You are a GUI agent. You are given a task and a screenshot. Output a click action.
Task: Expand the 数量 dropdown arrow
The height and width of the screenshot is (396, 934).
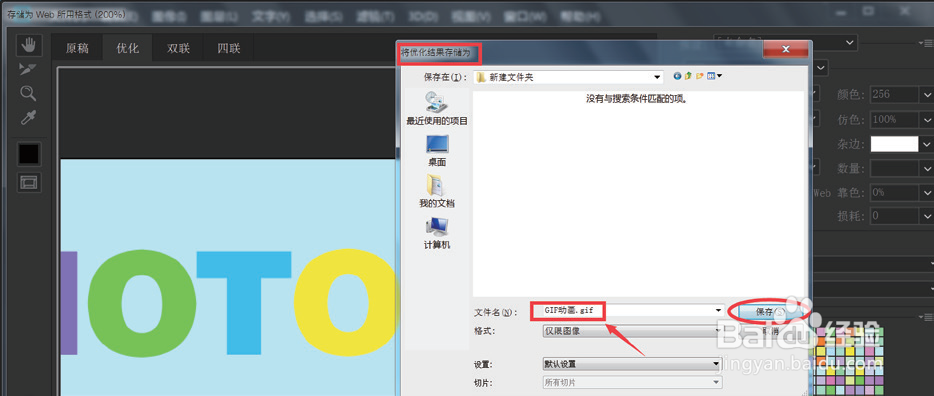(926, 169)
